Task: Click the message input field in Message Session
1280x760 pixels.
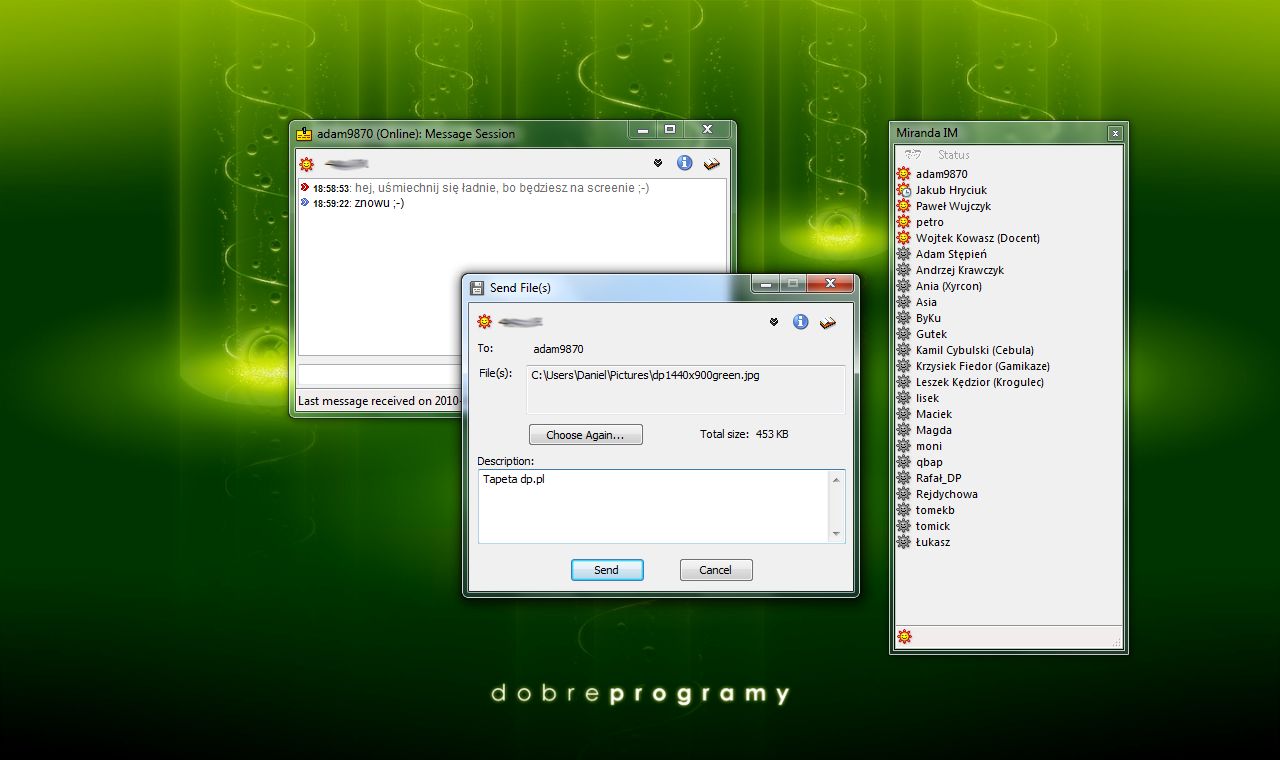Action: coord(380,373)
